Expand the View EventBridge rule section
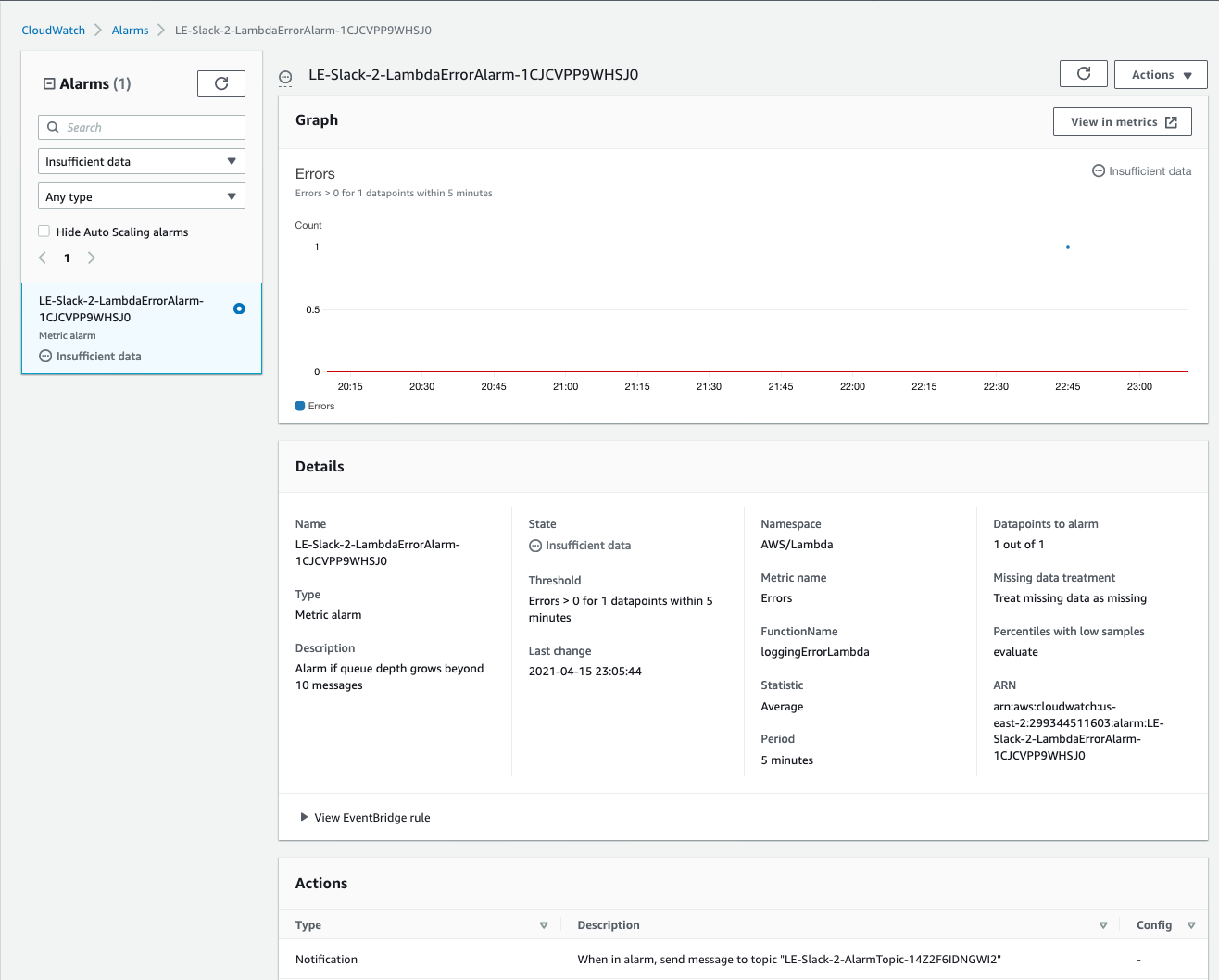This screenshot has height=980, width=1219. tap(305, 817)
